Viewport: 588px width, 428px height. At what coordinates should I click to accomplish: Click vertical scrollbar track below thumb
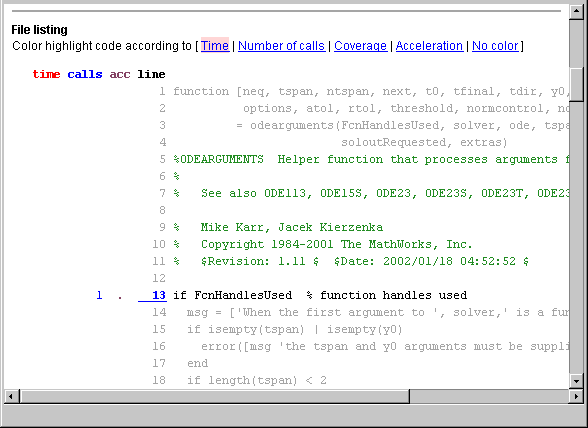[x=576, y=237]
